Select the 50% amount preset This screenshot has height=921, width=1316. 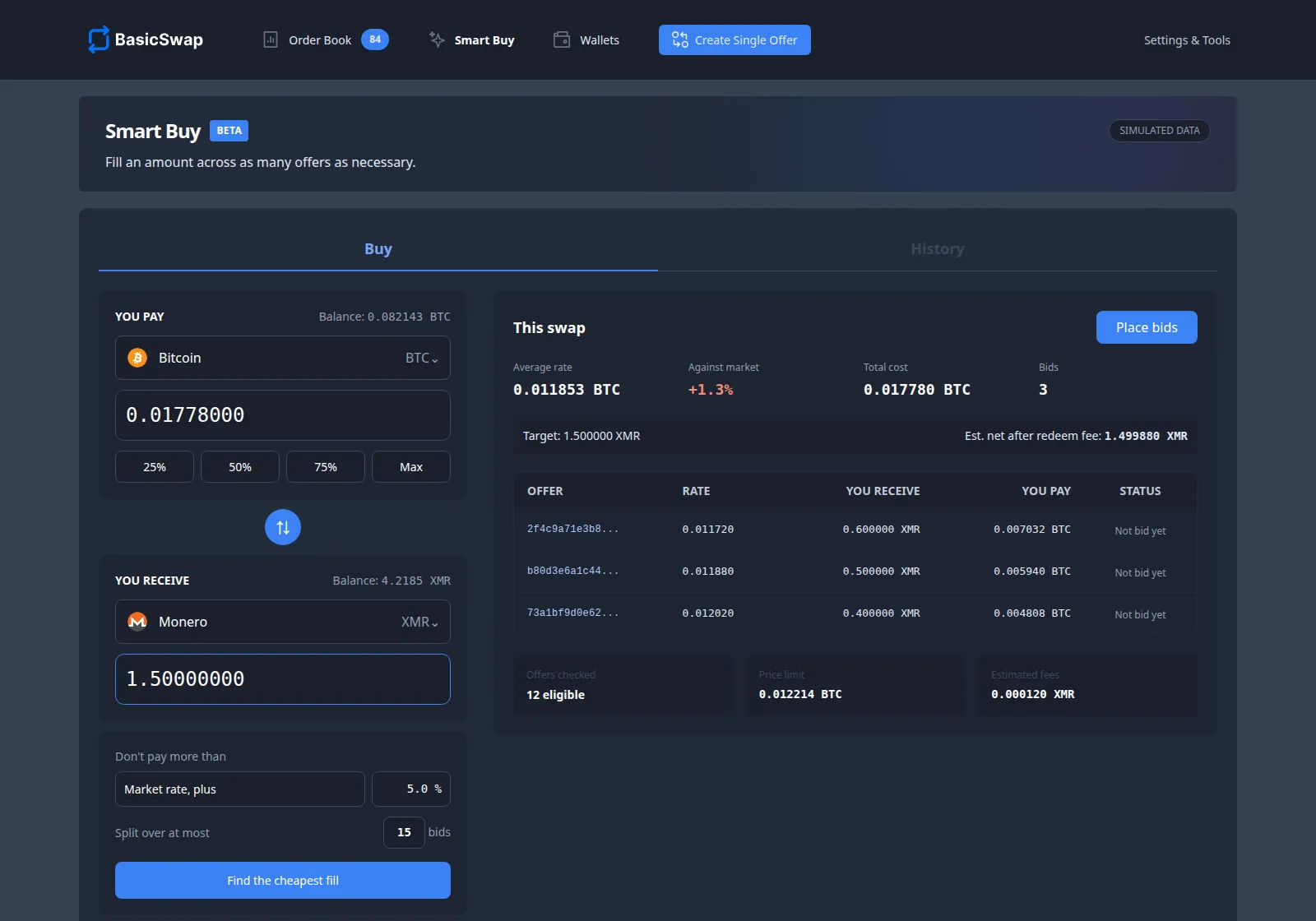[x=240, y=466]
